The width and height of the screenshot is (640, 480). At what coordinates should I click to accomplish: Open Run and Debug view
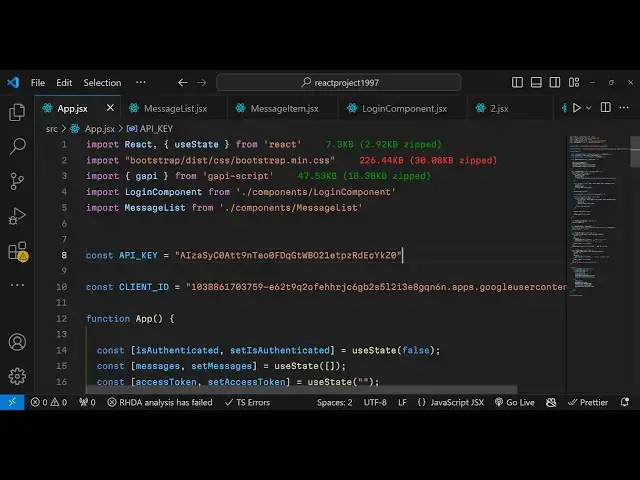(17, 216)
